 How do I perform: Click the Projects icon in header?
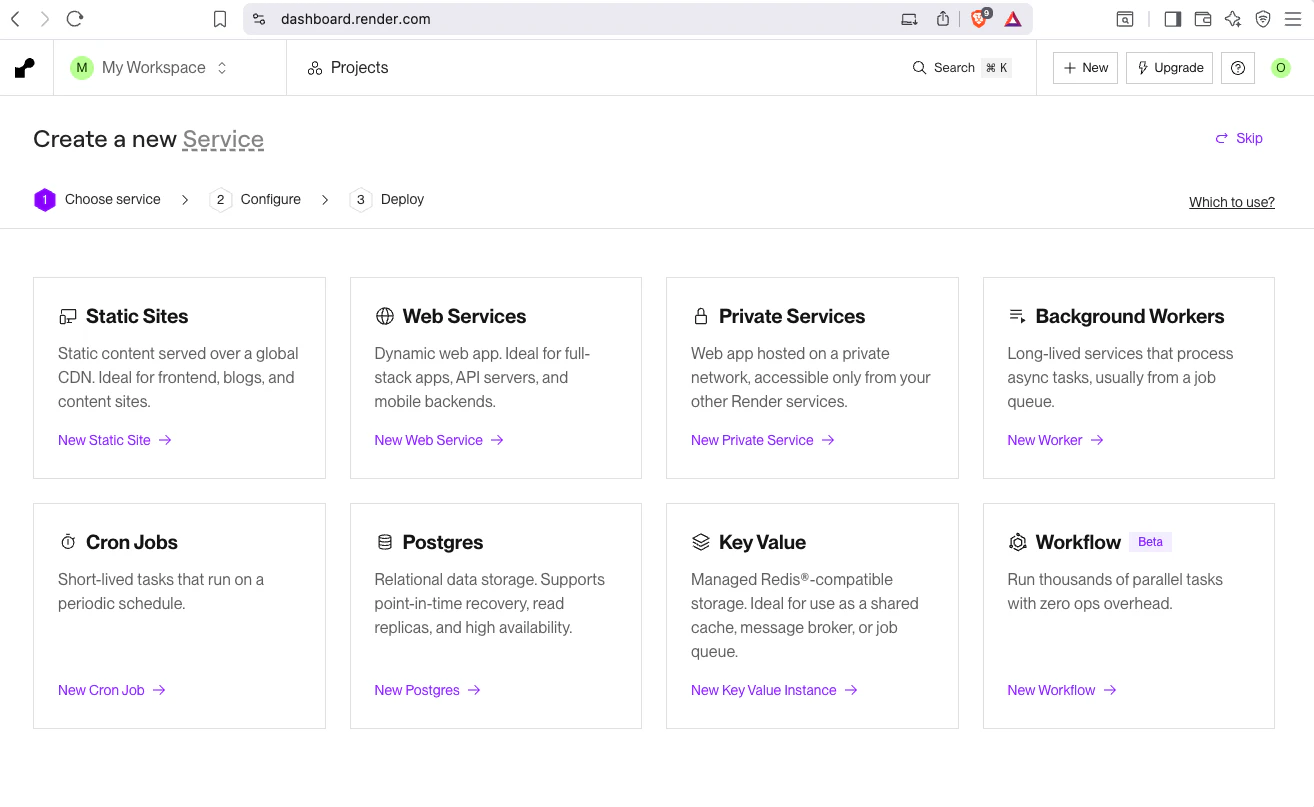315,68
